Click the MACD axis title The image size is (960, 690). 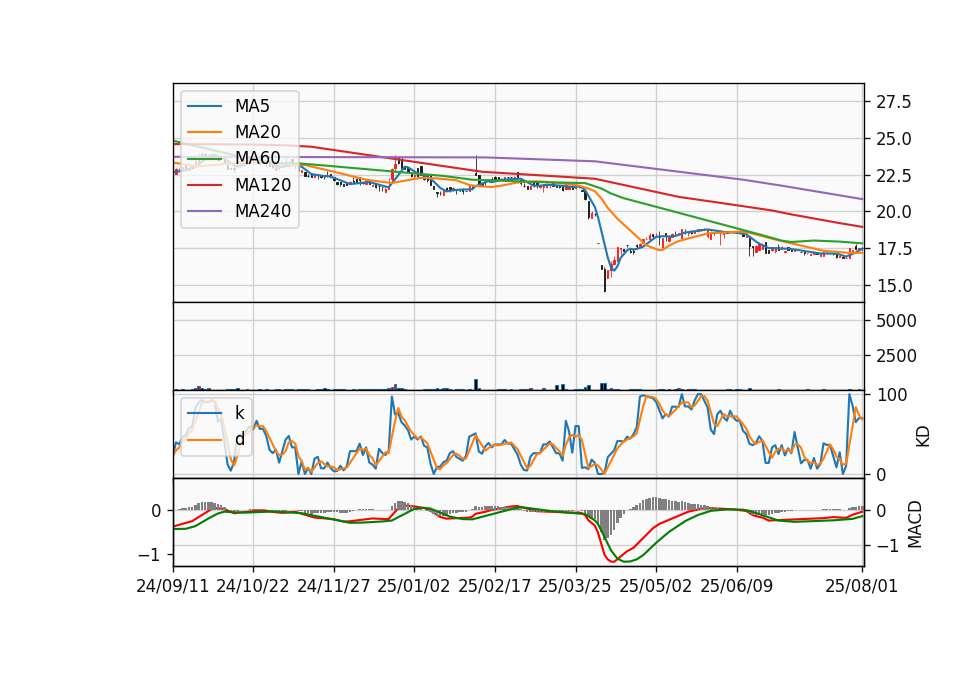915,525
